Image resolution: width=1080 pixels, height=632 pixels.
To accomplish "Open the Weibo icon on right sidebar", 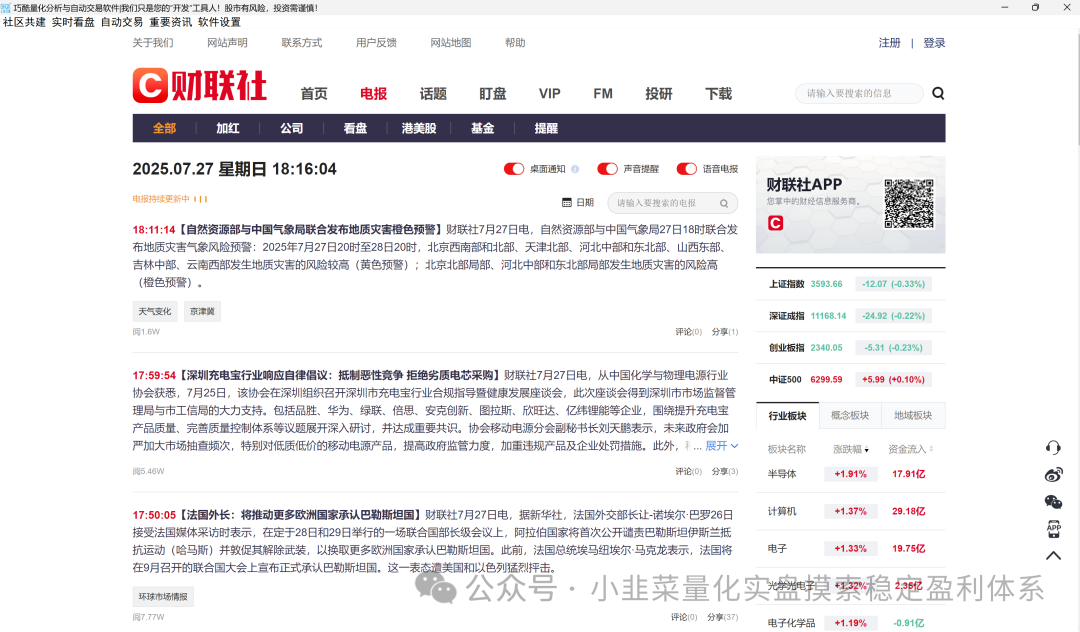I will (1053, 475).
